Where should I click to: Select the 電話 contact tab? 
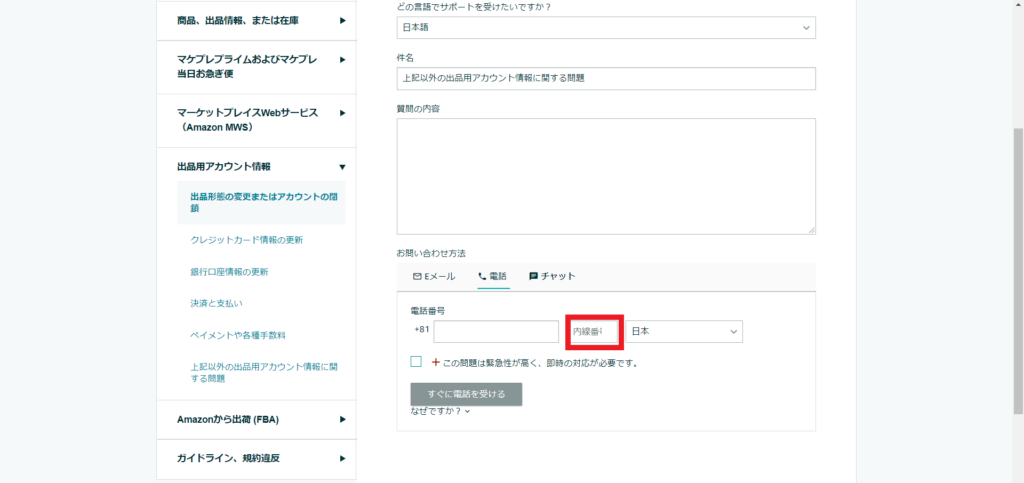click(x=492, y=276)
